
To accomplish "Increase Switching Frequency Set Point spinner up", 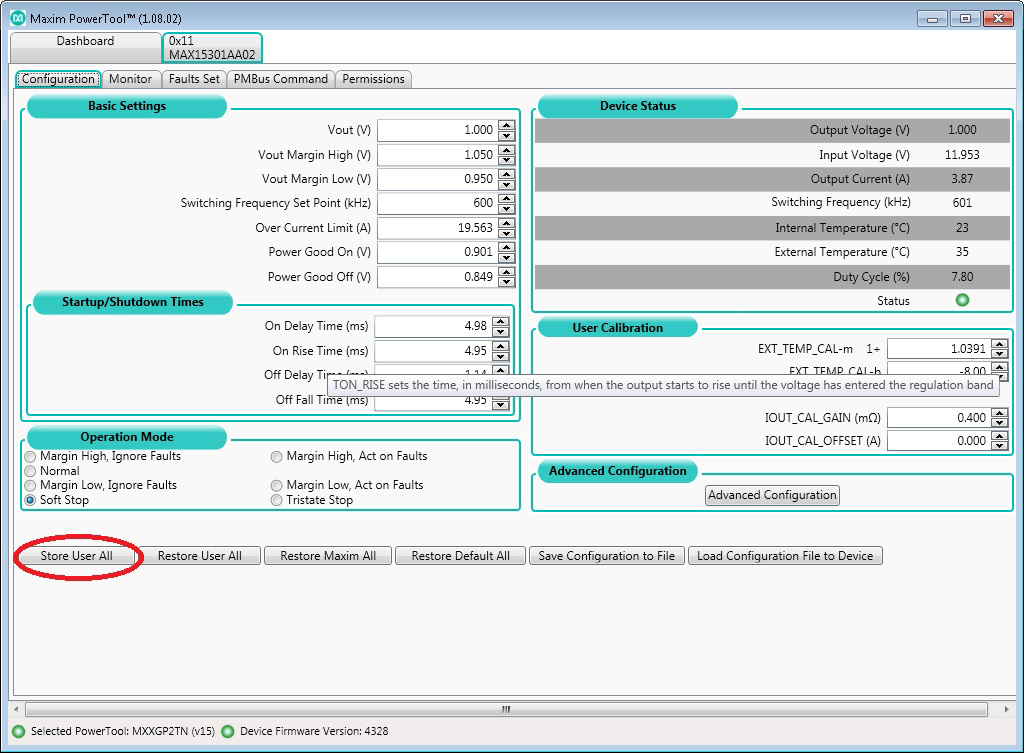I will (506, 198).
